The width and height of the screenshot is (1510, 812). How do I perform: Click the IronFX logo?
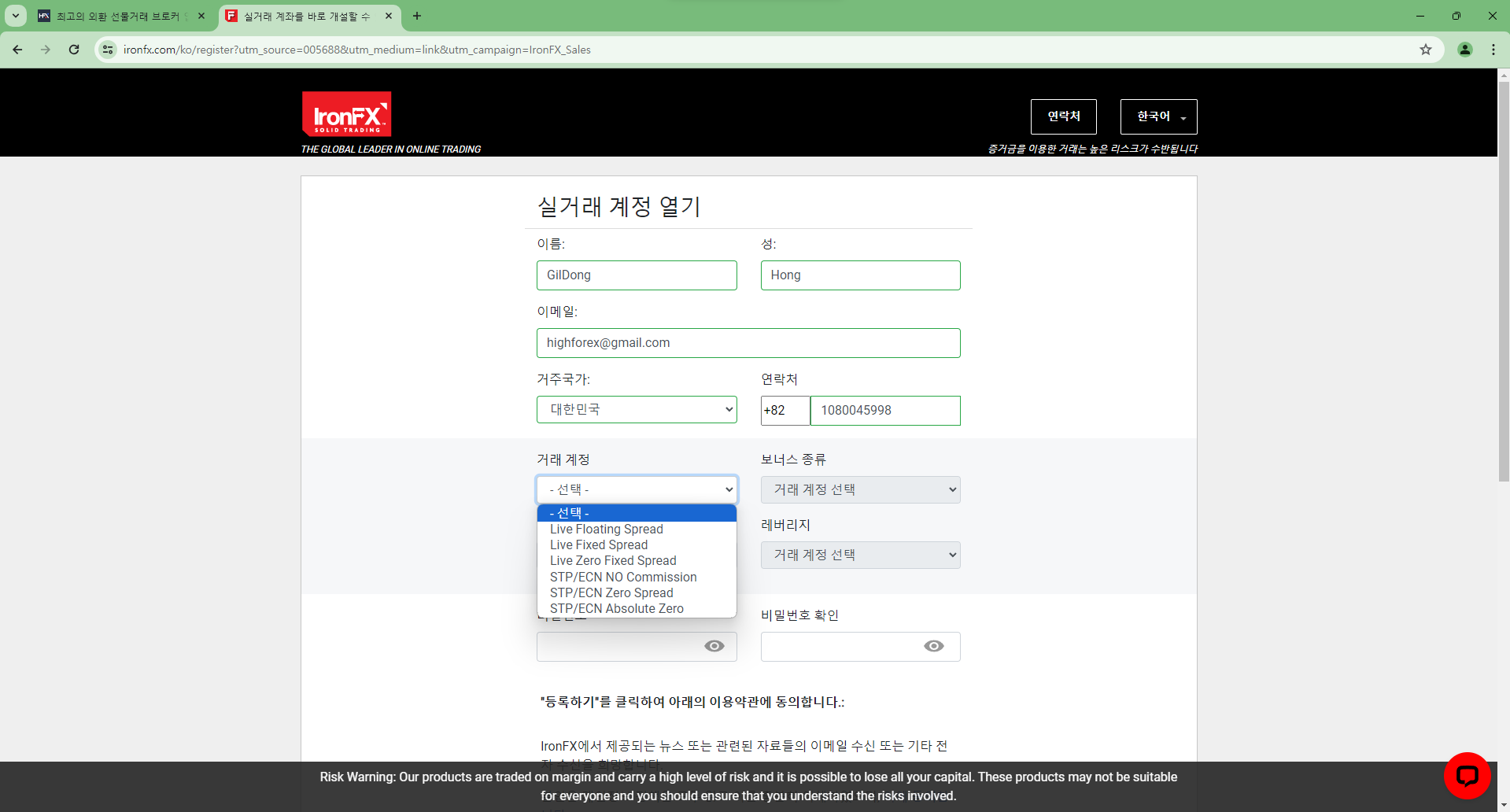pyautogui.click(x=345, y=113)
